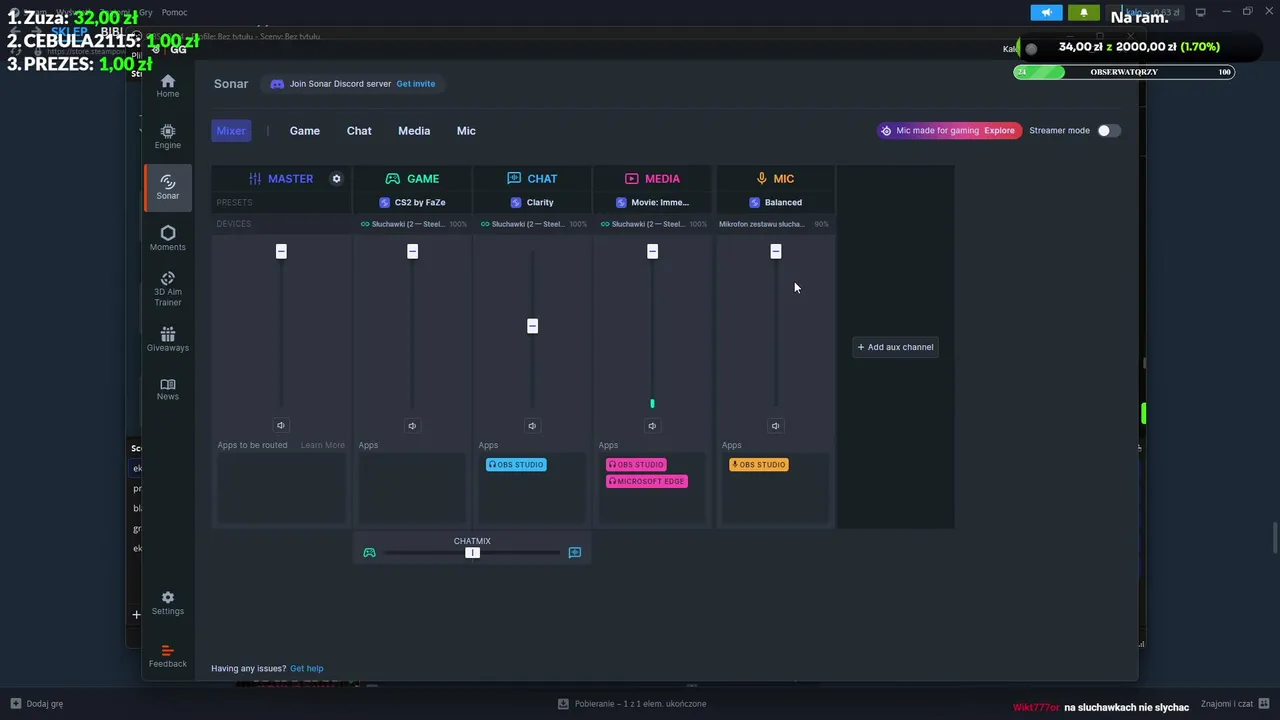Select the Sonar sidebar icon
This screenshot has height=720, width=1280.
167,187
